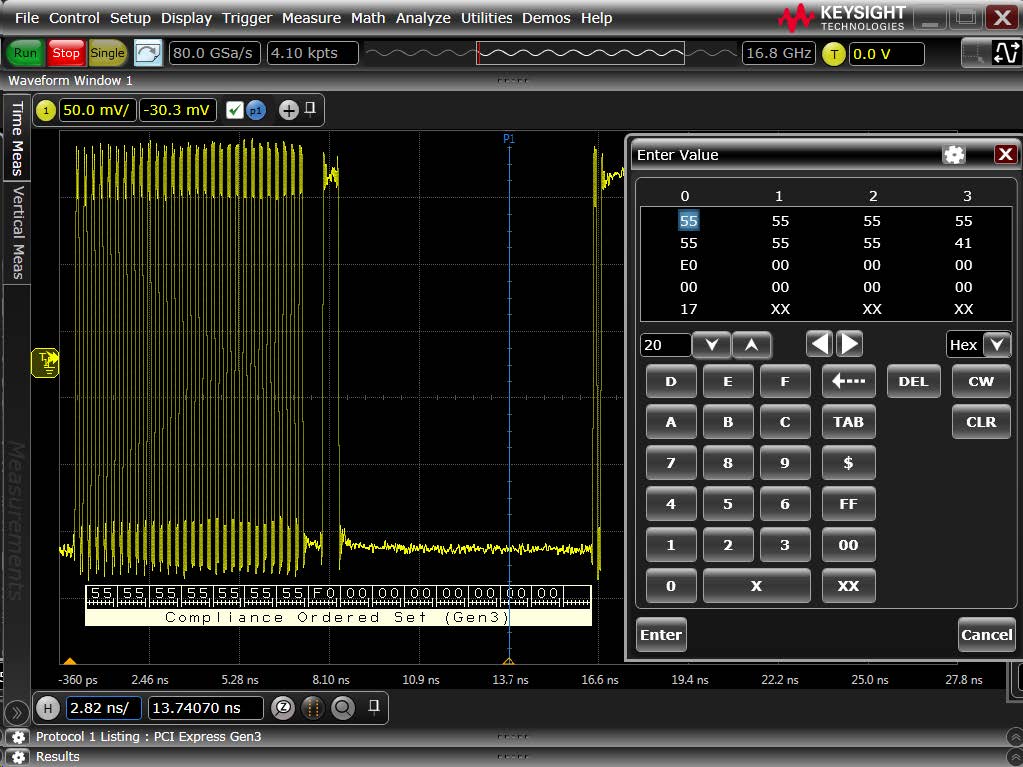
Task: Click the horizontal H button icon
Action: click(47, 708)
